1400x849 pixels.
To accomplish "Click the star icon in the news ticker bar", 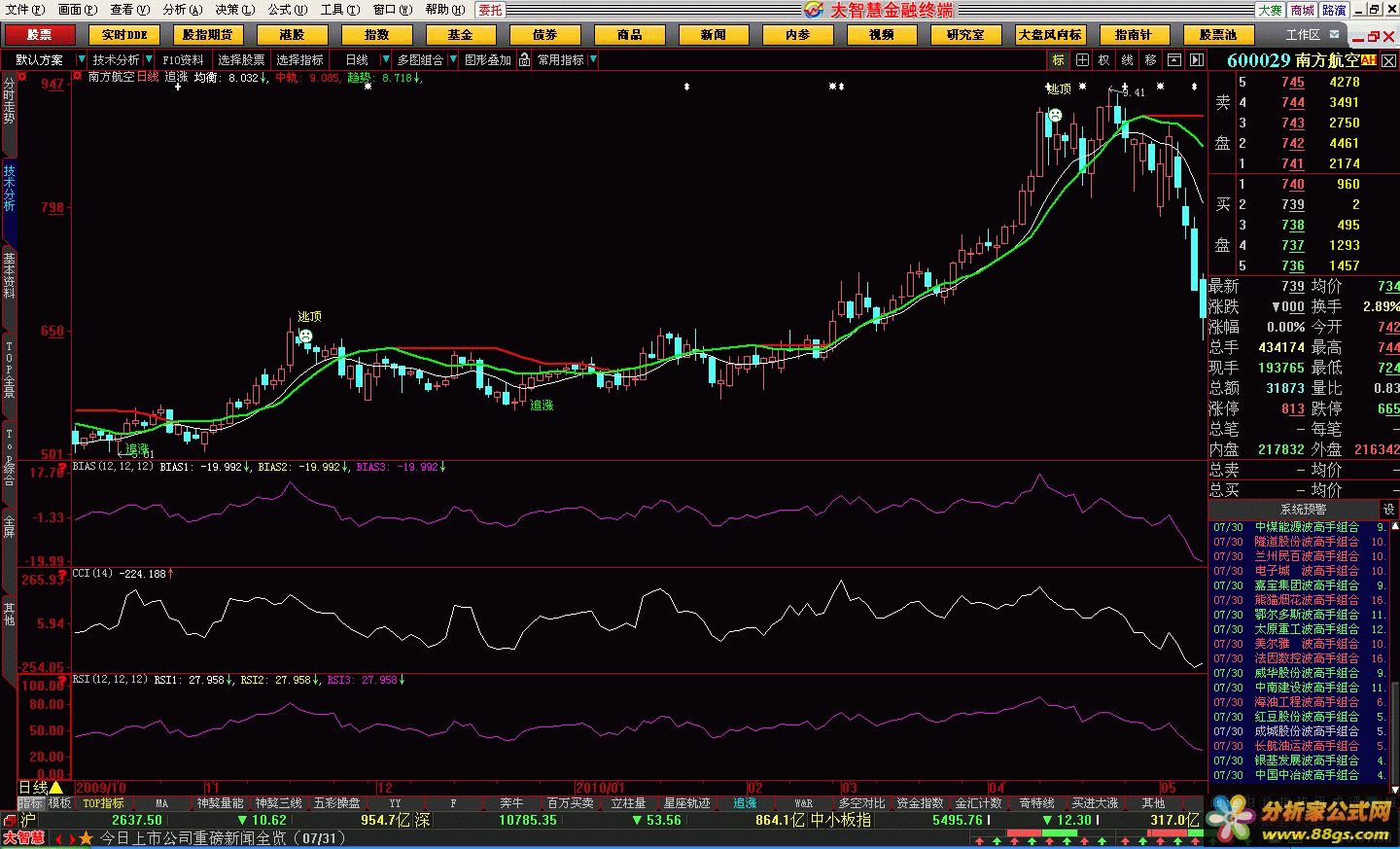I will point(87,838).
